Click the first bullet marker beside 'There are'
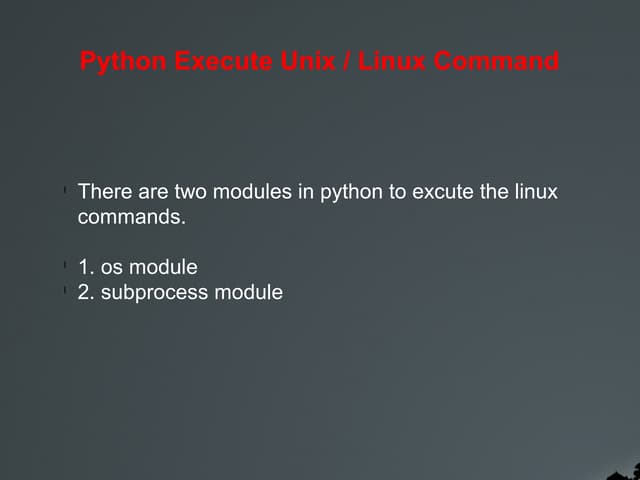This screenshot has height=480, width=640. [x=63, y=189]
